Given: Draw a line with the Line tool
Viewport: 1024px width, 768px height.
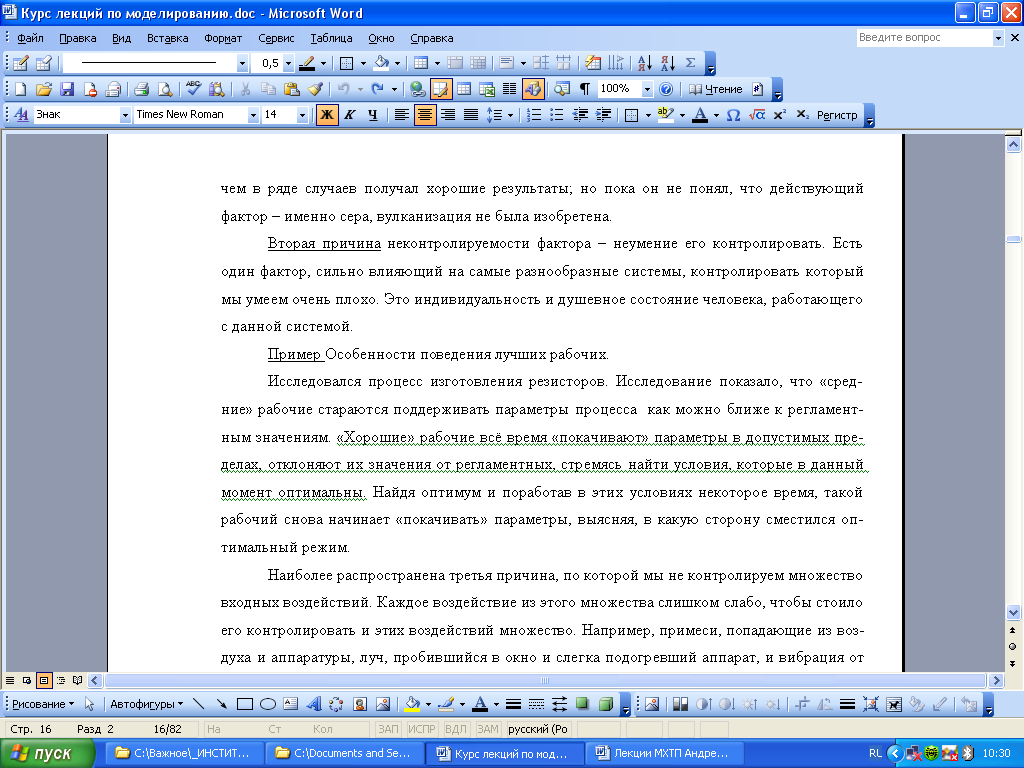Looking at the screenshot, I should [x=199, y=704].
